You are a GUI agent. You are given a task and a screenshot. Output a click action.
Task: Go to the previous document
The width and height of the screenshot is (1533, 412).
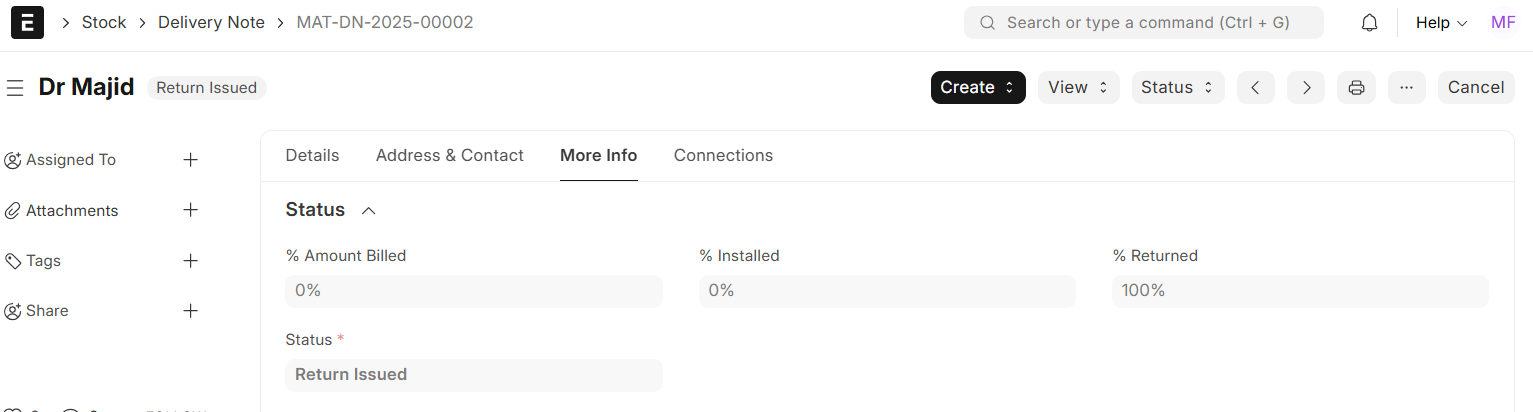(1255, 88)
